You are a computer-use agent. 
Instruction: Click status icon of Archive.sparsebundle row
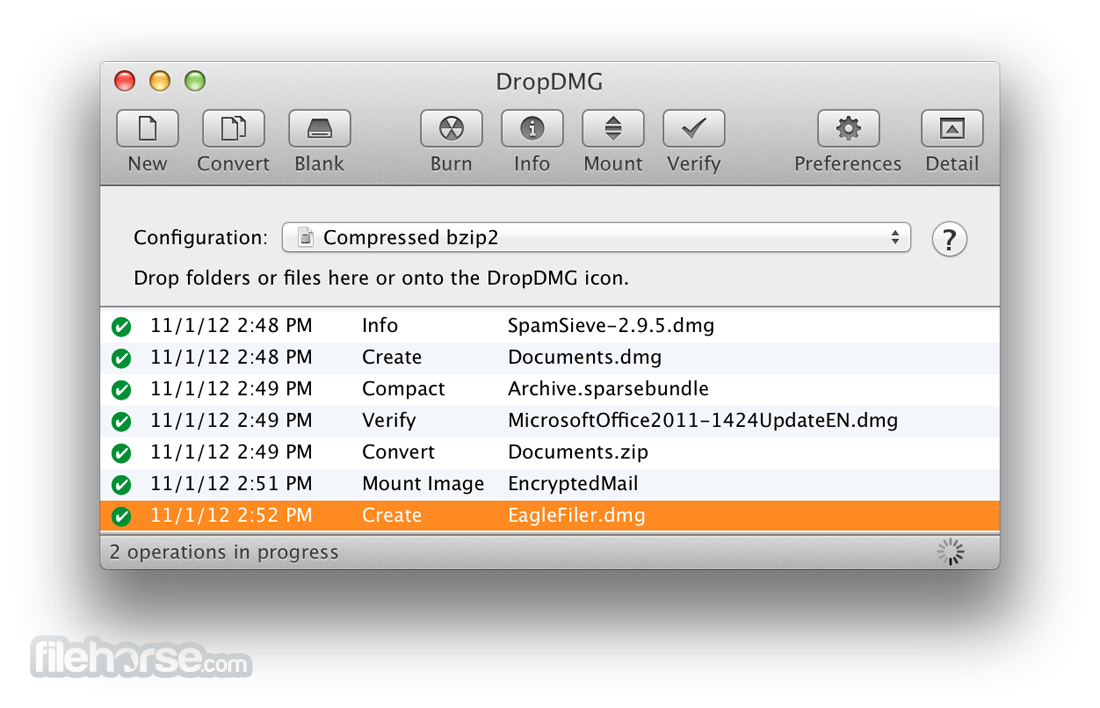pyautogui.click(x=121, y=389)
